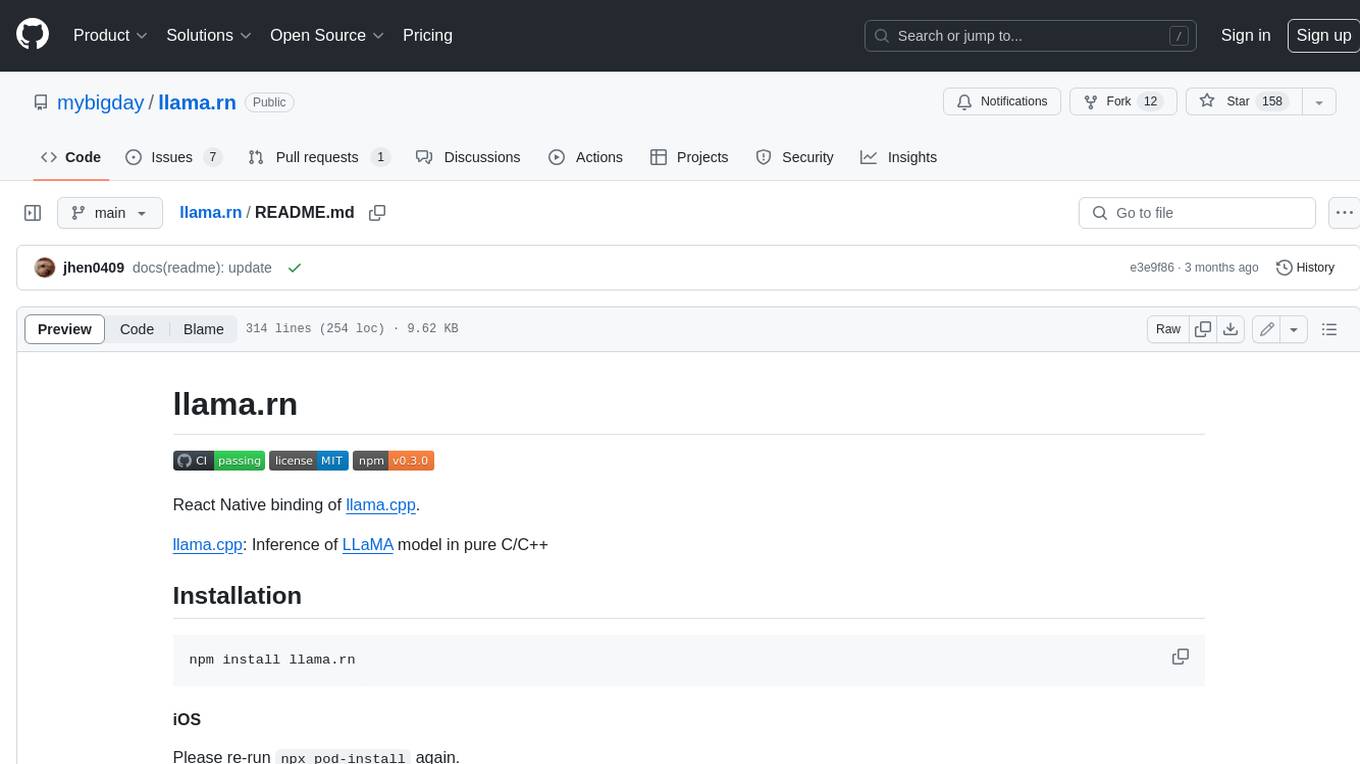Open the docs(readme): update commit message

click(x=202, y=268)
